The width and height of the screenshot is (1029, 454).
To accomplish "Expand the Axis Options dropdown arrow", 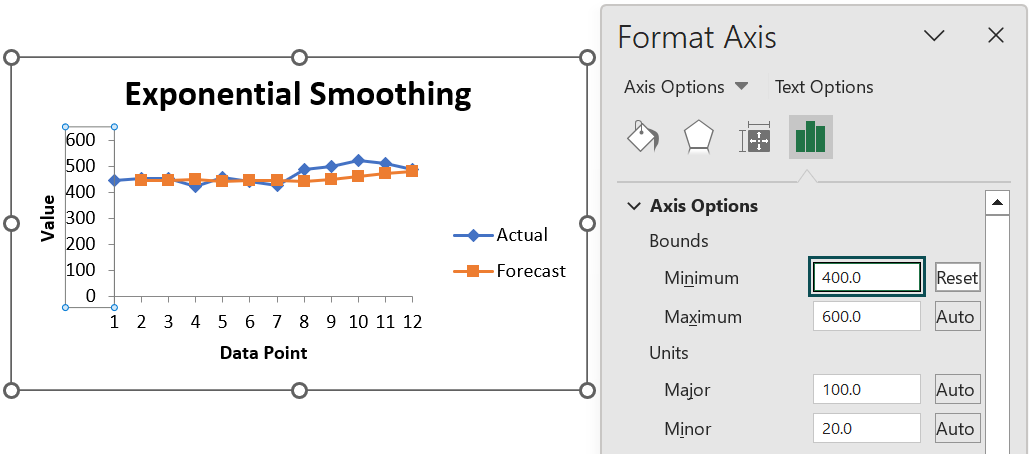I will (x=742, y=87).
